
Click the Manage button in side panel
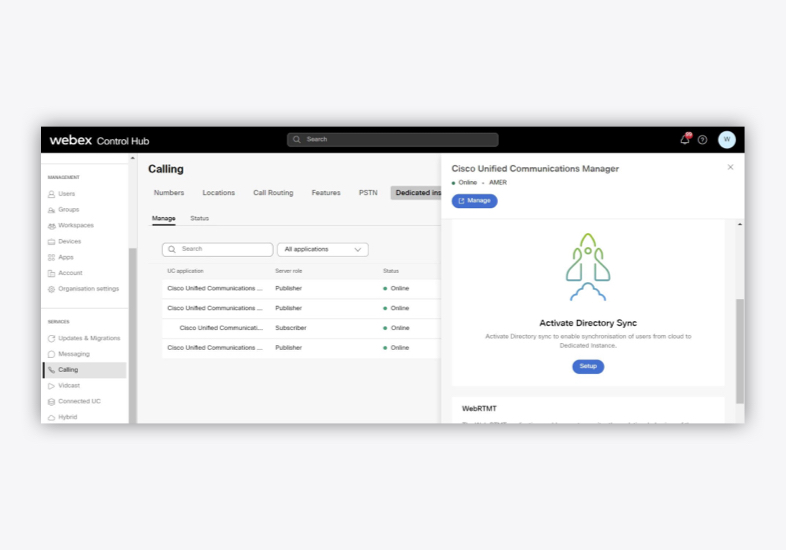474,201
